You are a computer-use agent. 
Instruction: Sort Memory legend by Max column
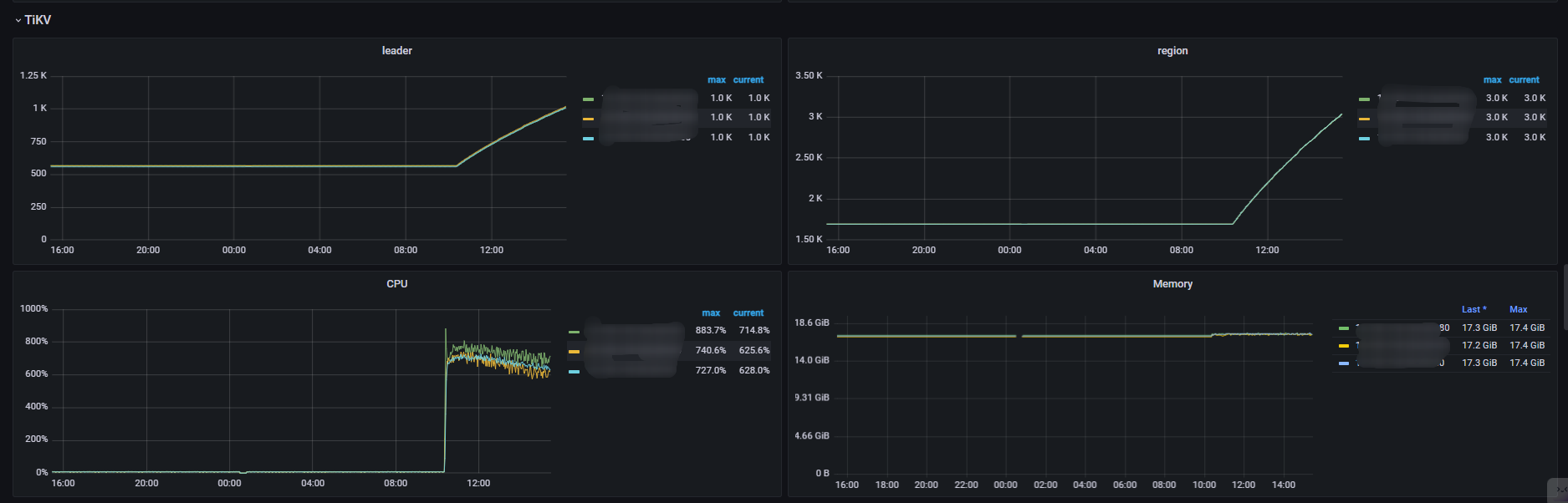tap(1518, 309)
